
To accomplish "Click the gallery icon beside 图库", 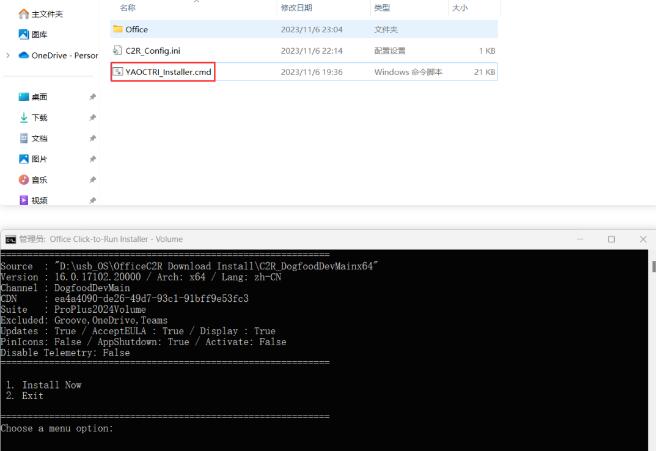I will tap(24, 34).
